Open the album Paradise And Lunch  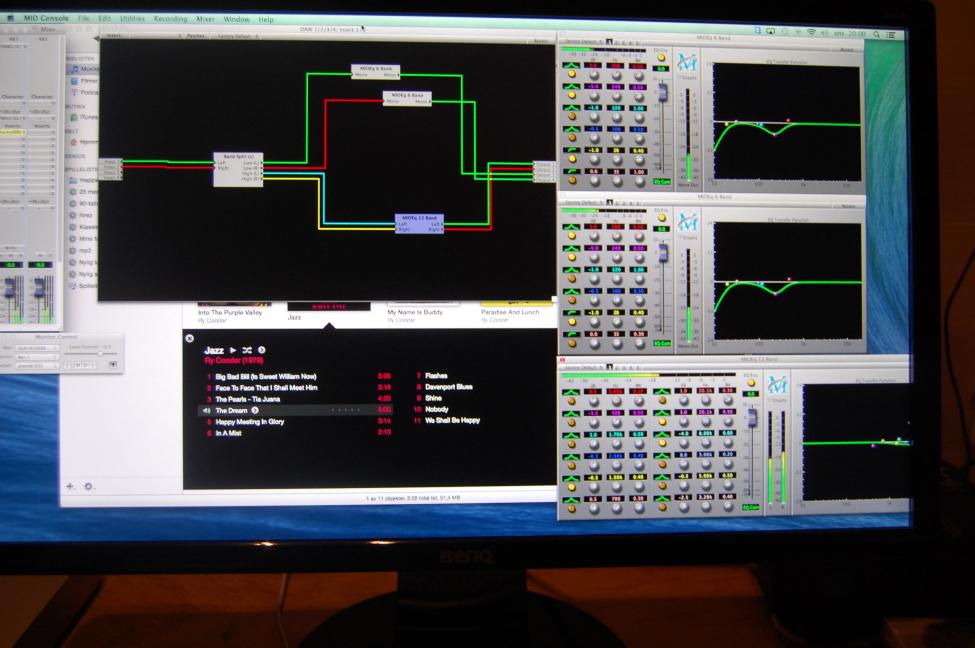[x=510, y=312]
